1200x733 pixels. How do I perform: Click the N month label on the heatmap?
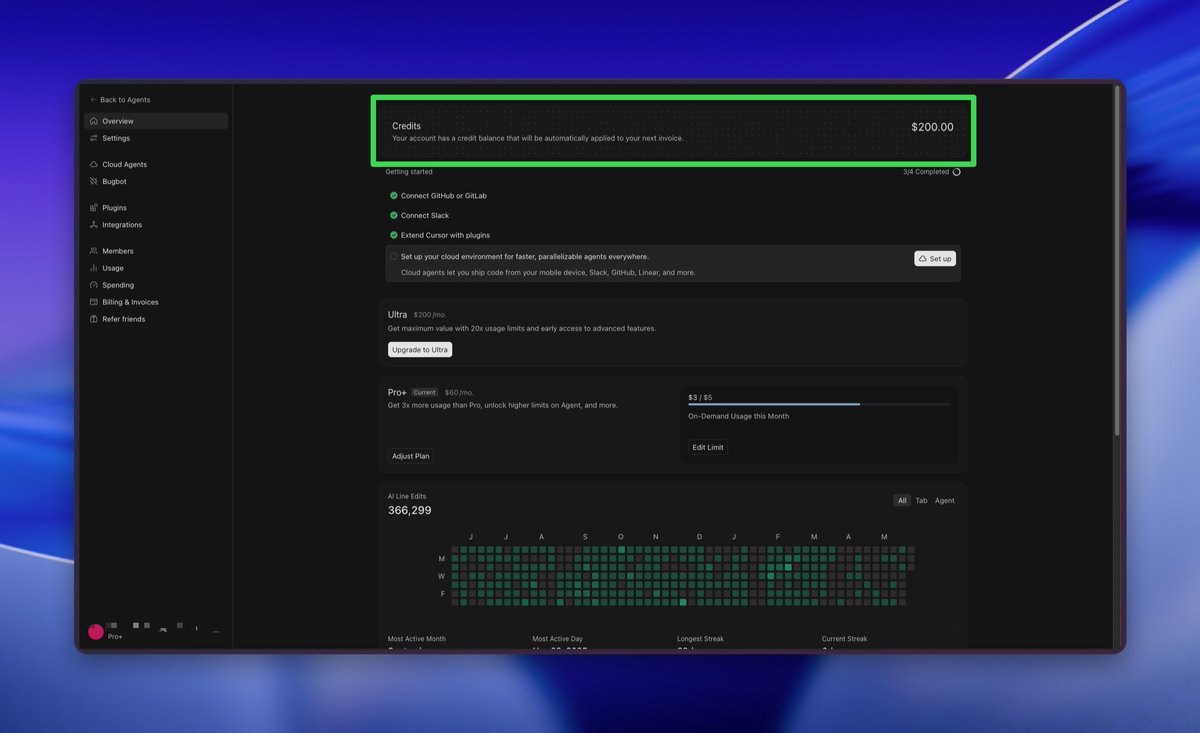[x=656, y=537]
